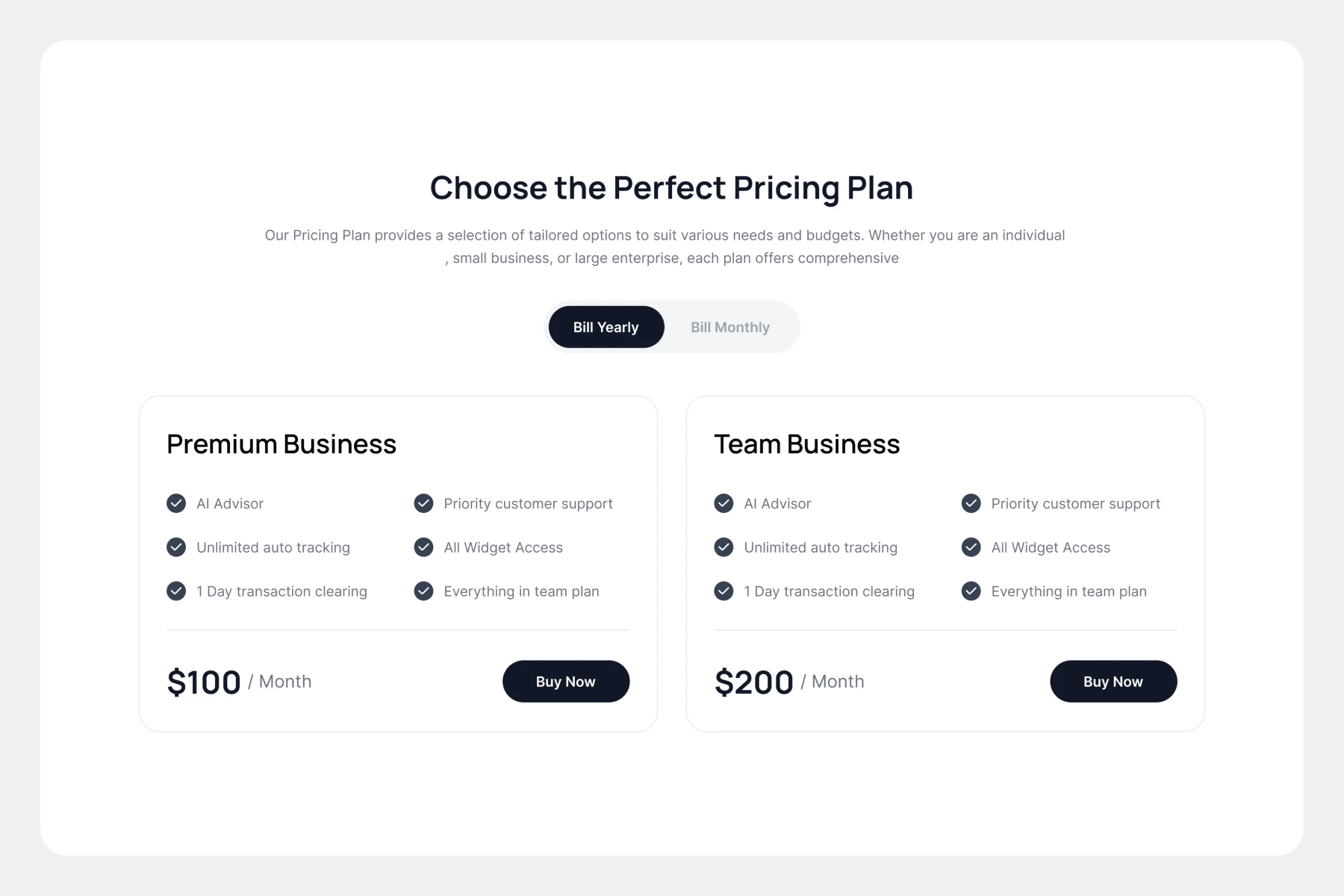Click checkmark beside Team Everything in team plan
This screenshot has height=896, width=1344.
[971, 591]
